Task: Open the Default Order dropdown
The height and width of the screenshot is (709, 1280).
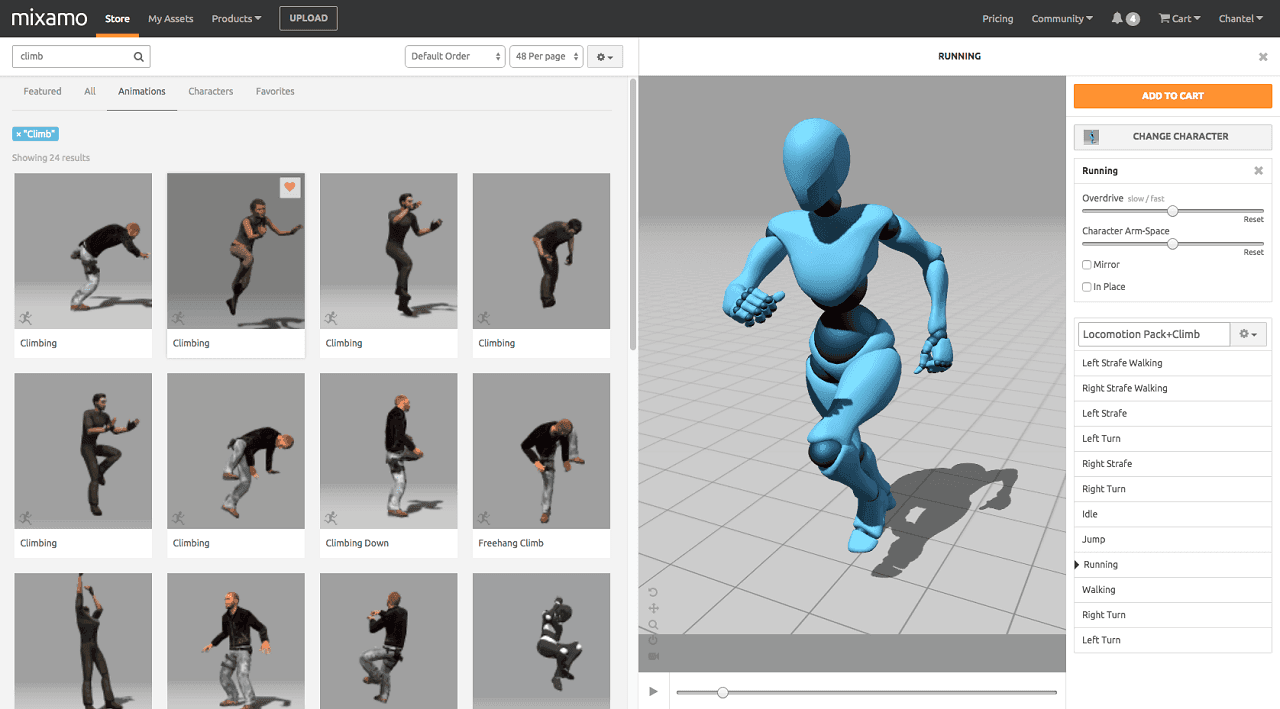Action: pos(455,56)
